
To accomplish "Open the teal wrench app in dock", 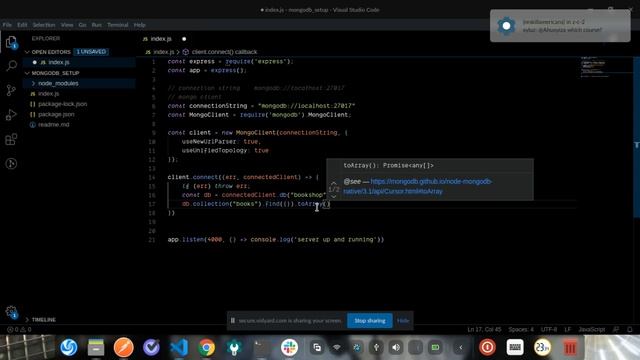I will [234, 347].
